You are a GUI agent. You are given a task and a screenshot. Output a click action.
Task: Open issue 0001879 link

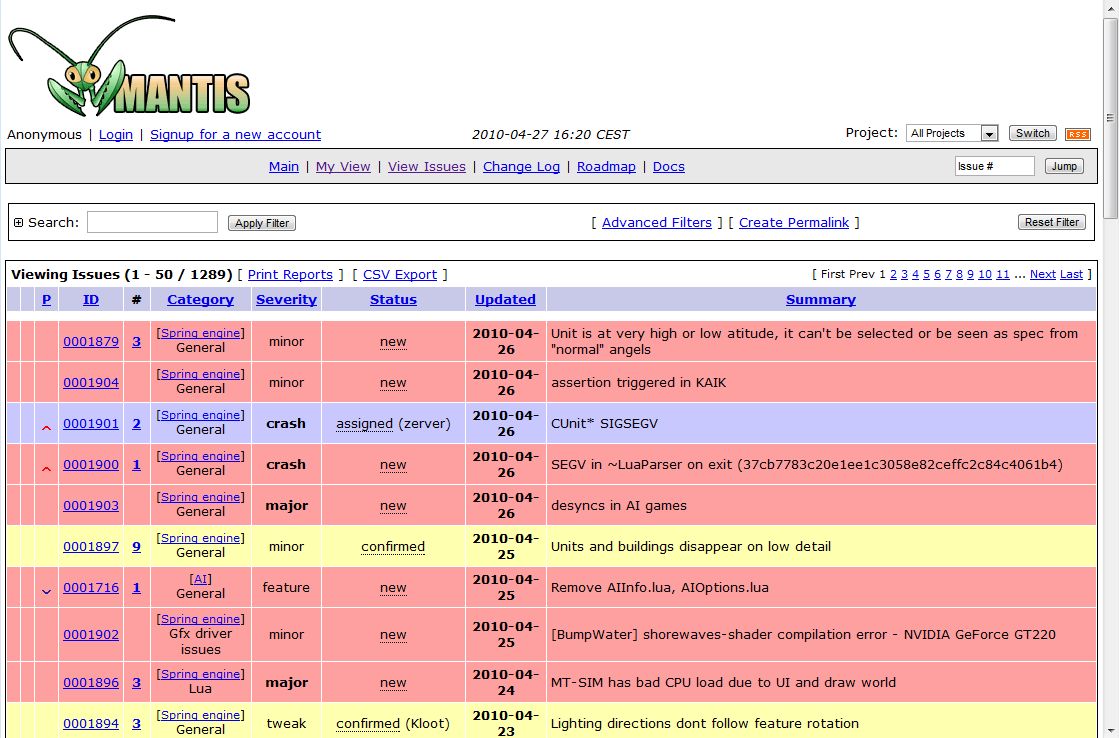[91, 341]
